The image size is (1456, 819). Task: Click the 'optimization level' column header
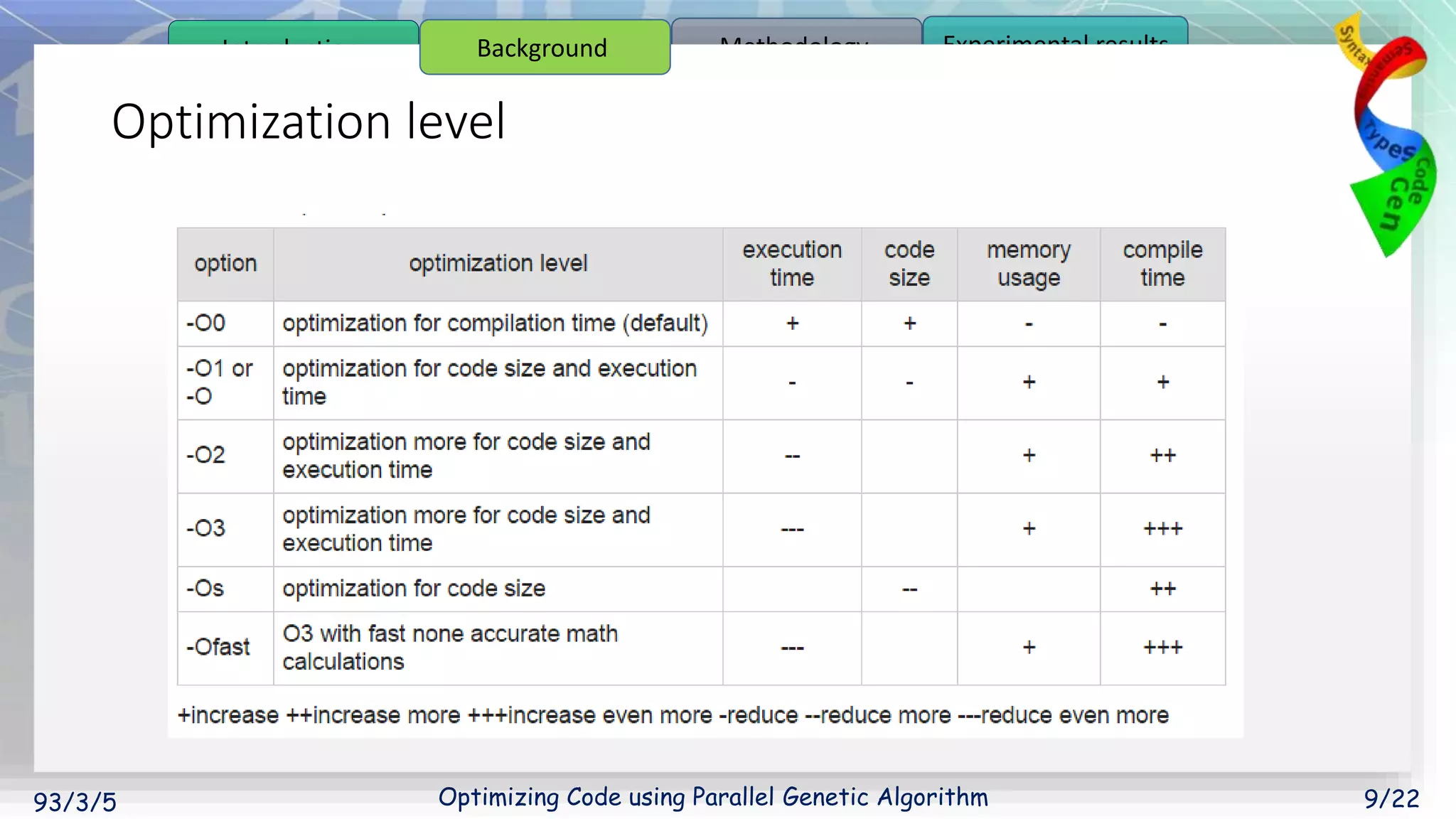pyautogui.click(x=498, y=264)
